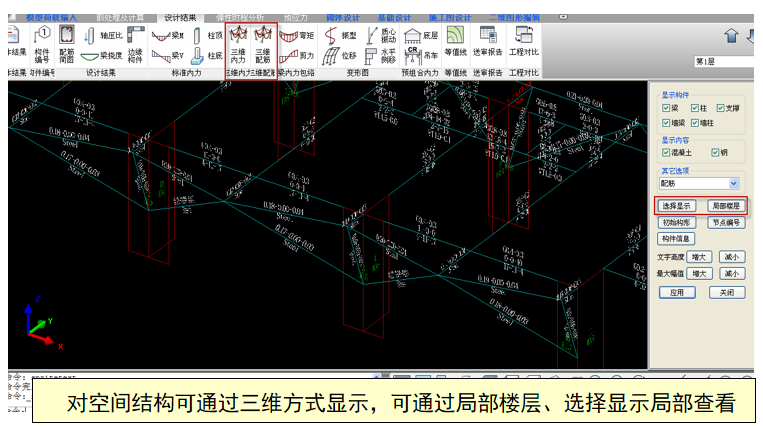Open the 等值线 contour tool
The image size is (763, 427).
455,42
